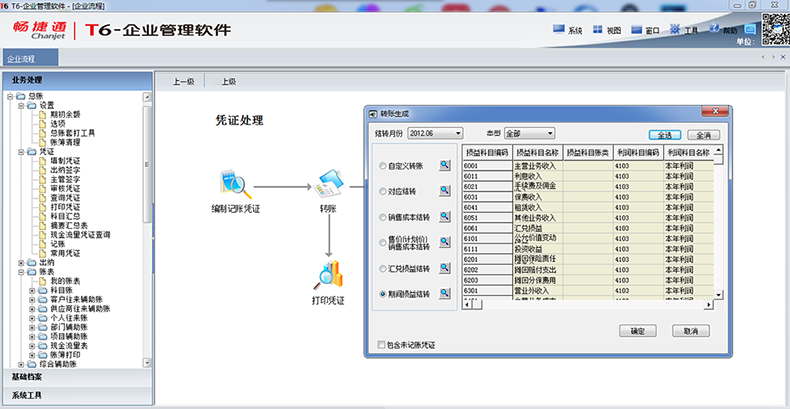
Task: Expand the 出纳 tree node
Action: coord(21,262)
